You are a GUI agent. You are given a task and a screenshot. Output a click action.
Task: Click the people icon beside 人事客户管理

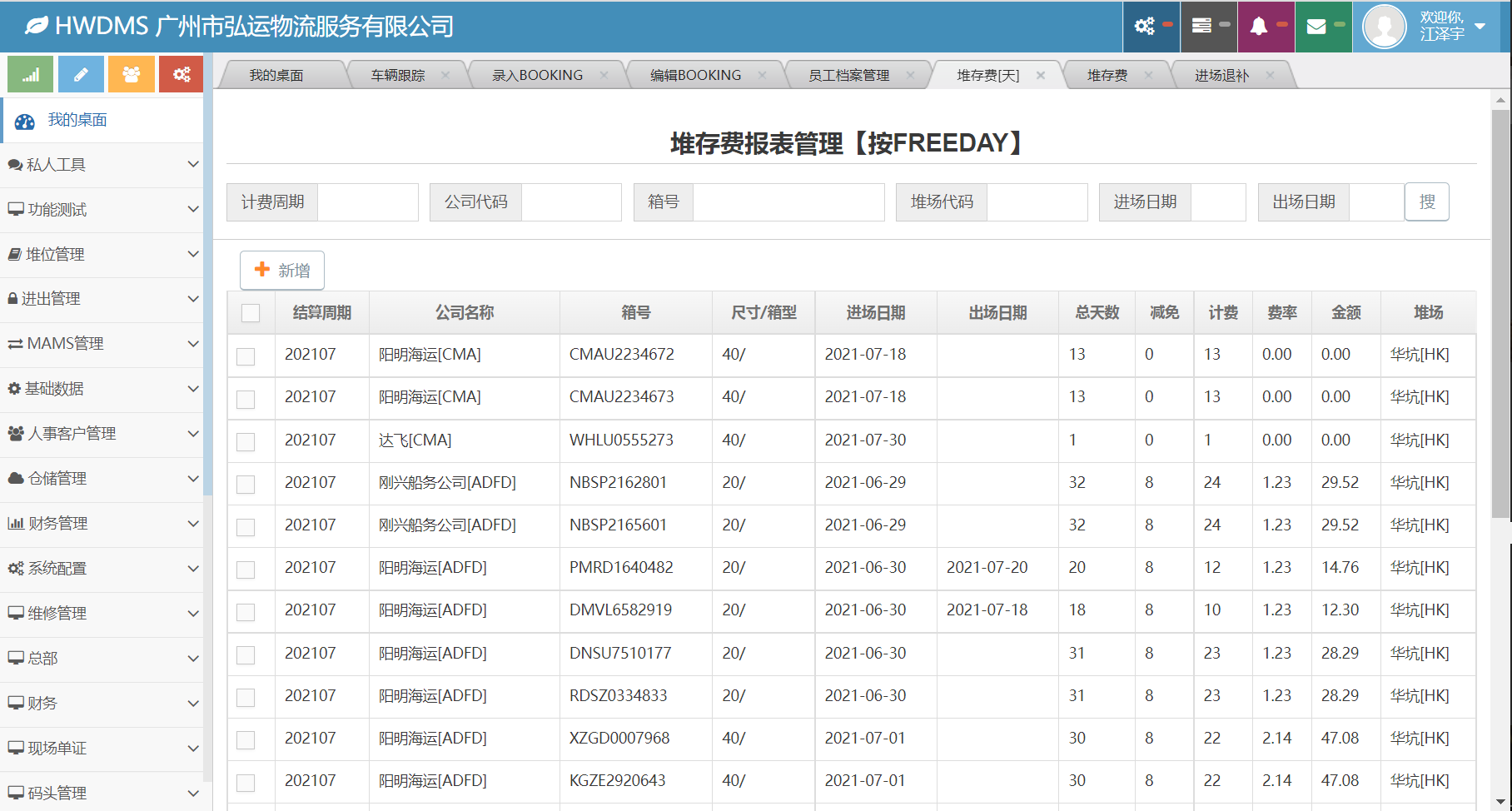click(x=16, y=433)
